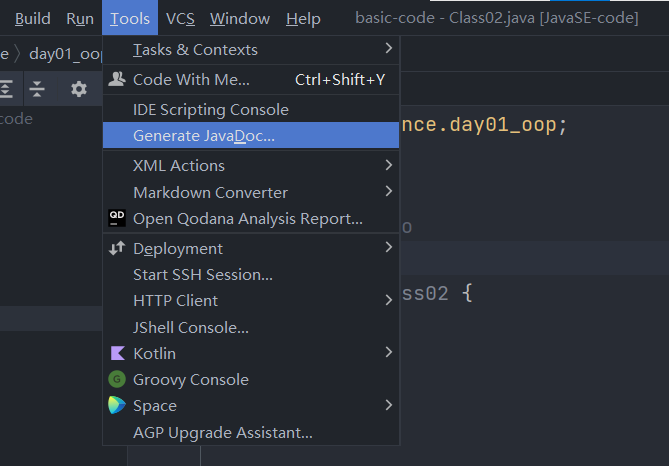The height and width of the screenshot is (466, 669).
Task: Open AGP Upgrade Assistant
Action: [222, 432]
